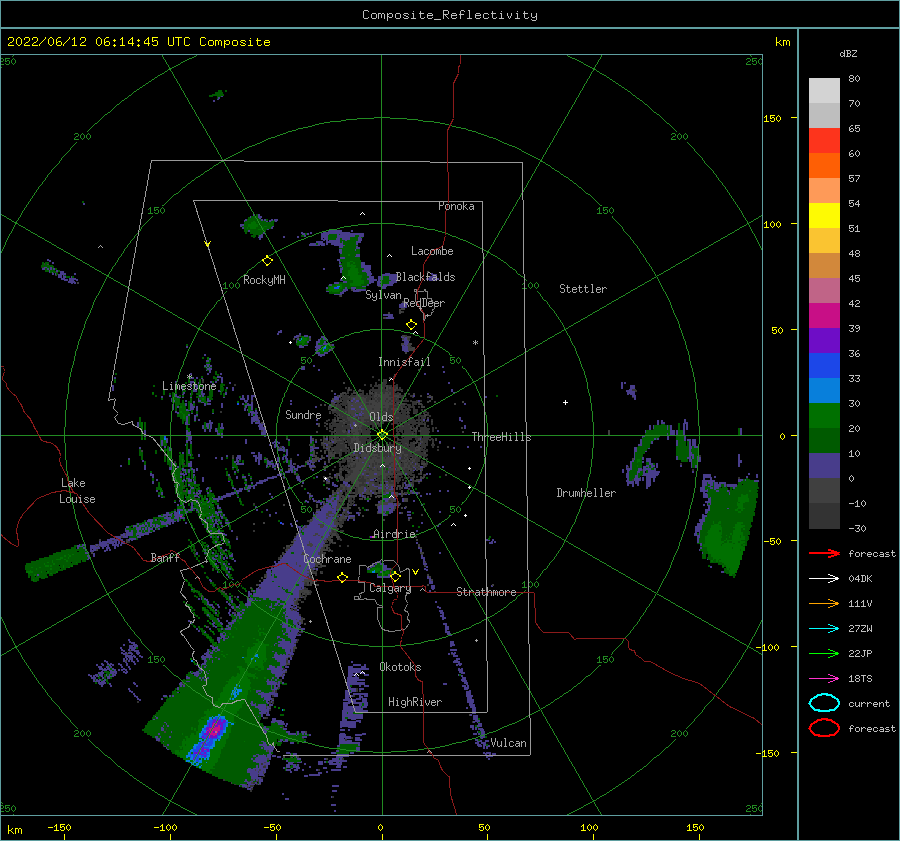Image resolution: width=900 pixels, height=841 pixels.
Task: Click the RedDeer city label
Action: coord(424,303)
